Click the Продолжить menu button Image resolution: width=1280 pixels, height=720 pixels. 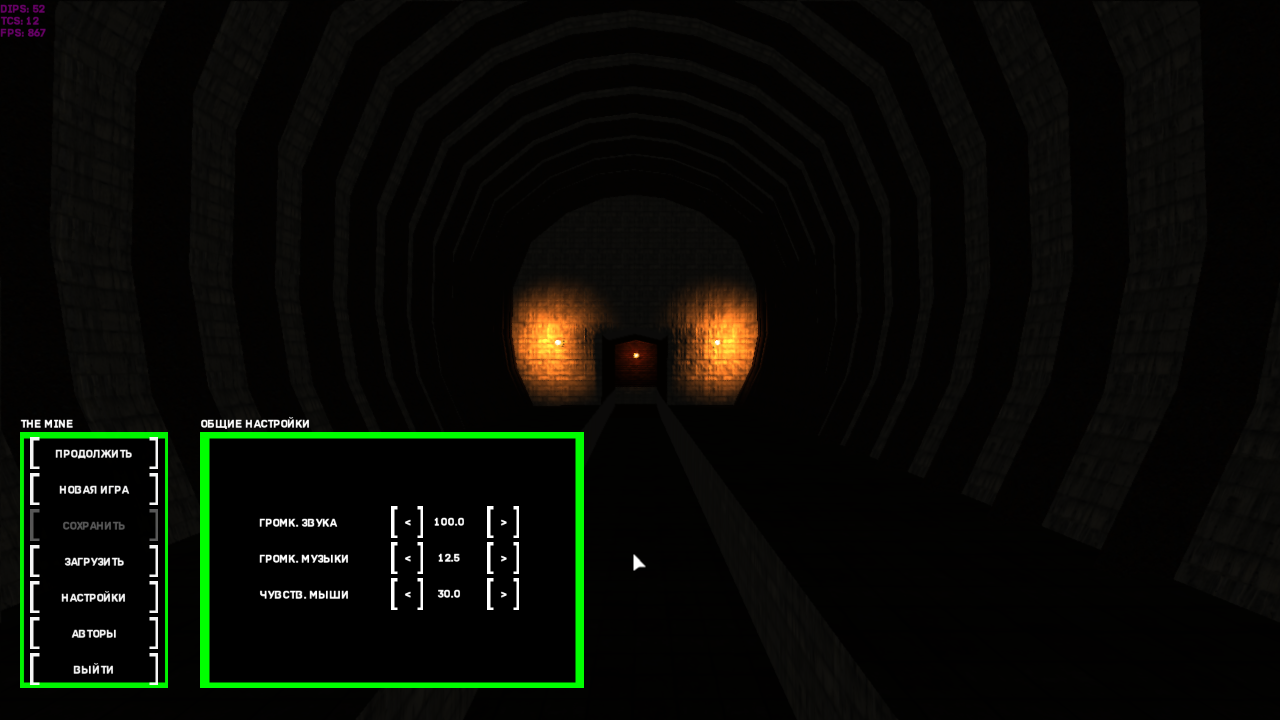[x=94, y=453]
